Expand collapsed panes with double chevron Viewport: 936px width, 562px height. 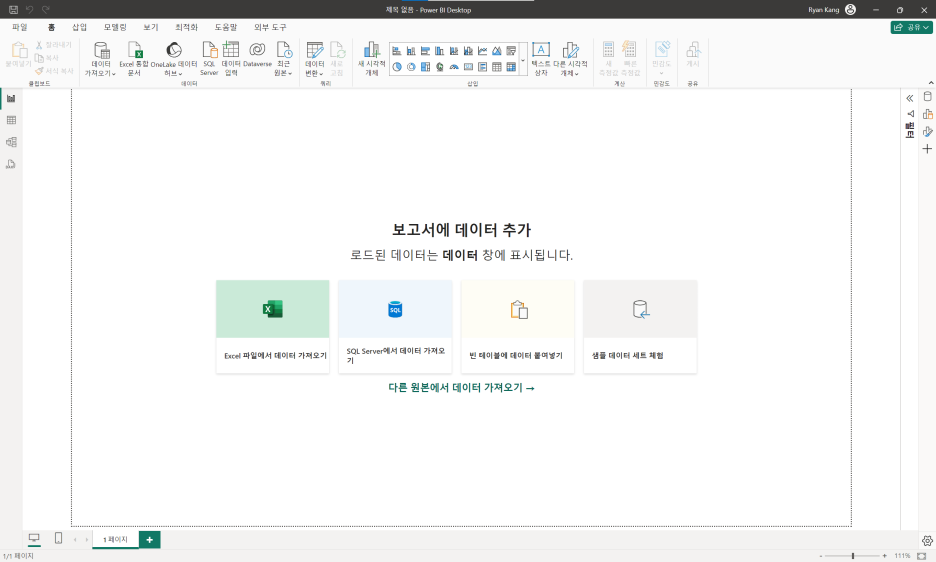[x=910, y=98]
